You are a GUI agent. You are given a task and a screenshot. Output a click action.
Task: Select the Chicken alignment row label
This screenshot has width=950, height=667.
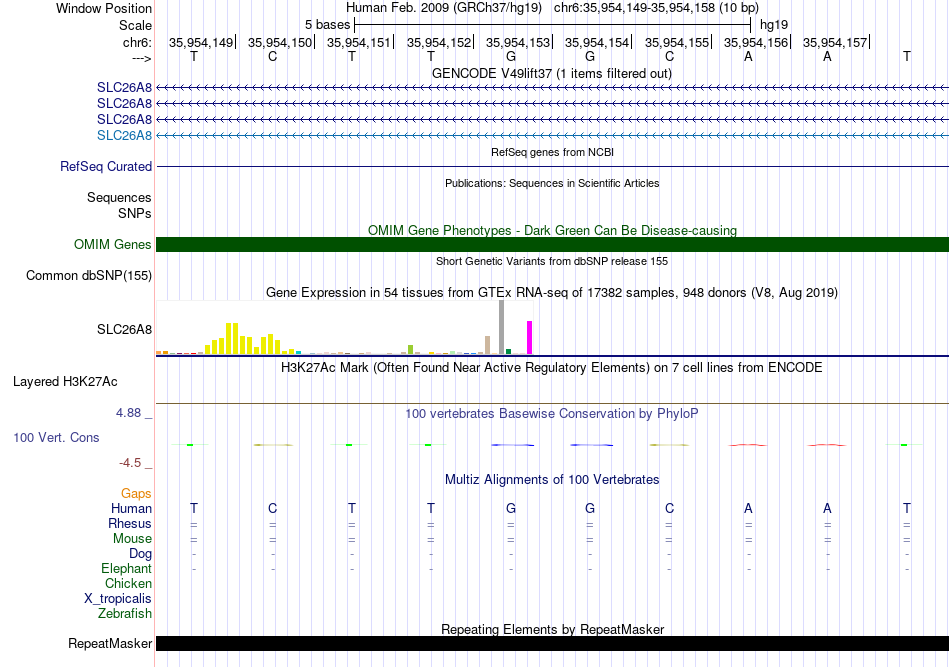pyautogui.click(x=128, y=583)
